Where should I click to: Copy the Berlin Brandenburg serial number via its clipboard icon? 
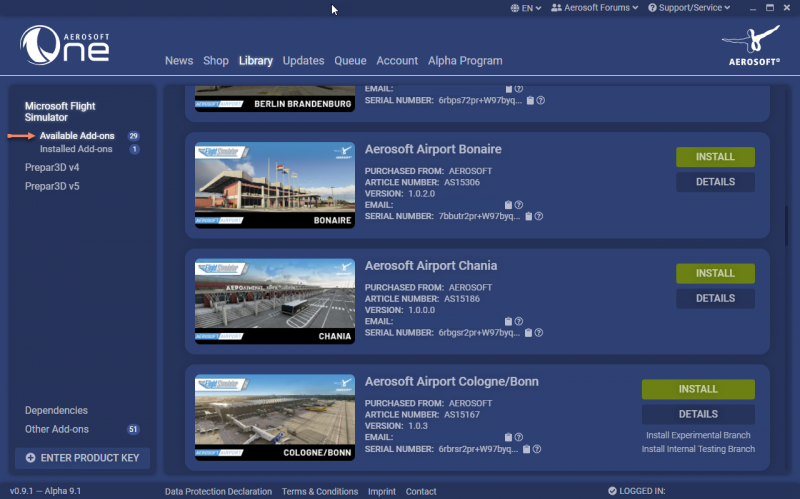click(x=531, y=101)
